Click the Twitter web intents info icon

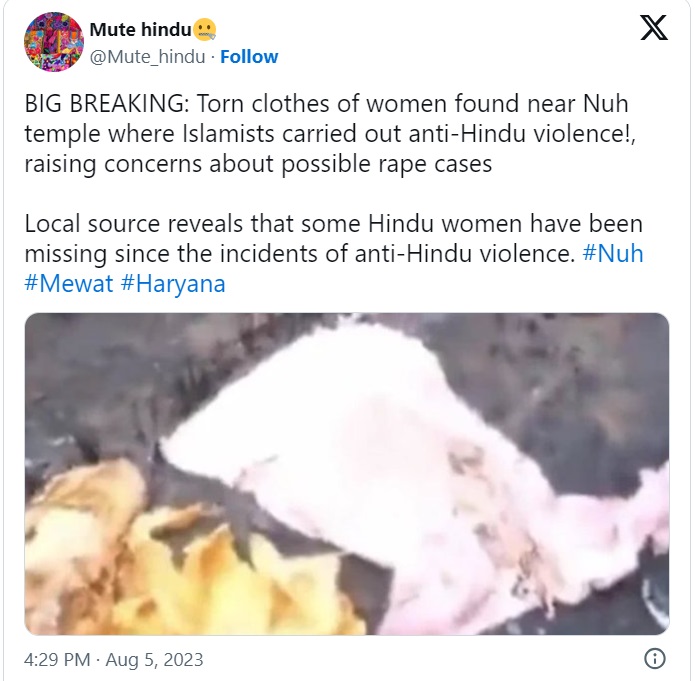pos(655,658)
